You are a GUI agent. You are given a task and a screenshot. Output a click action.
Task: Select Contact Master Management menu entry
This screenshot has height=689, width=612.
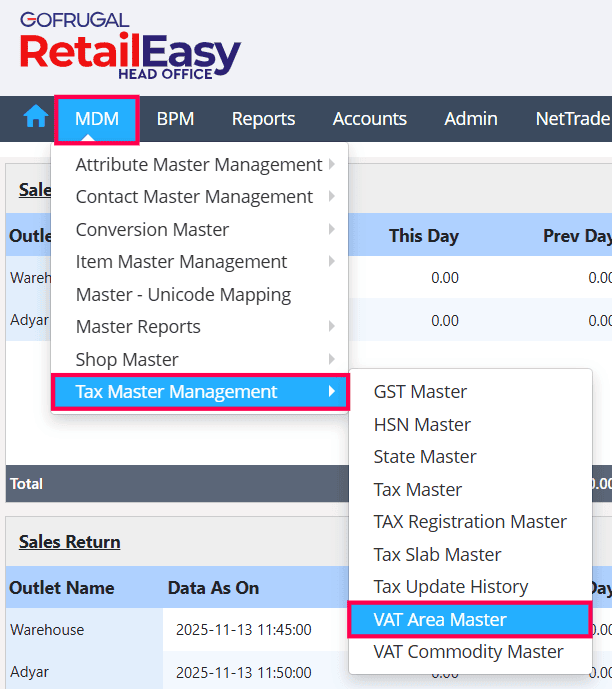[x=200, y=197]
